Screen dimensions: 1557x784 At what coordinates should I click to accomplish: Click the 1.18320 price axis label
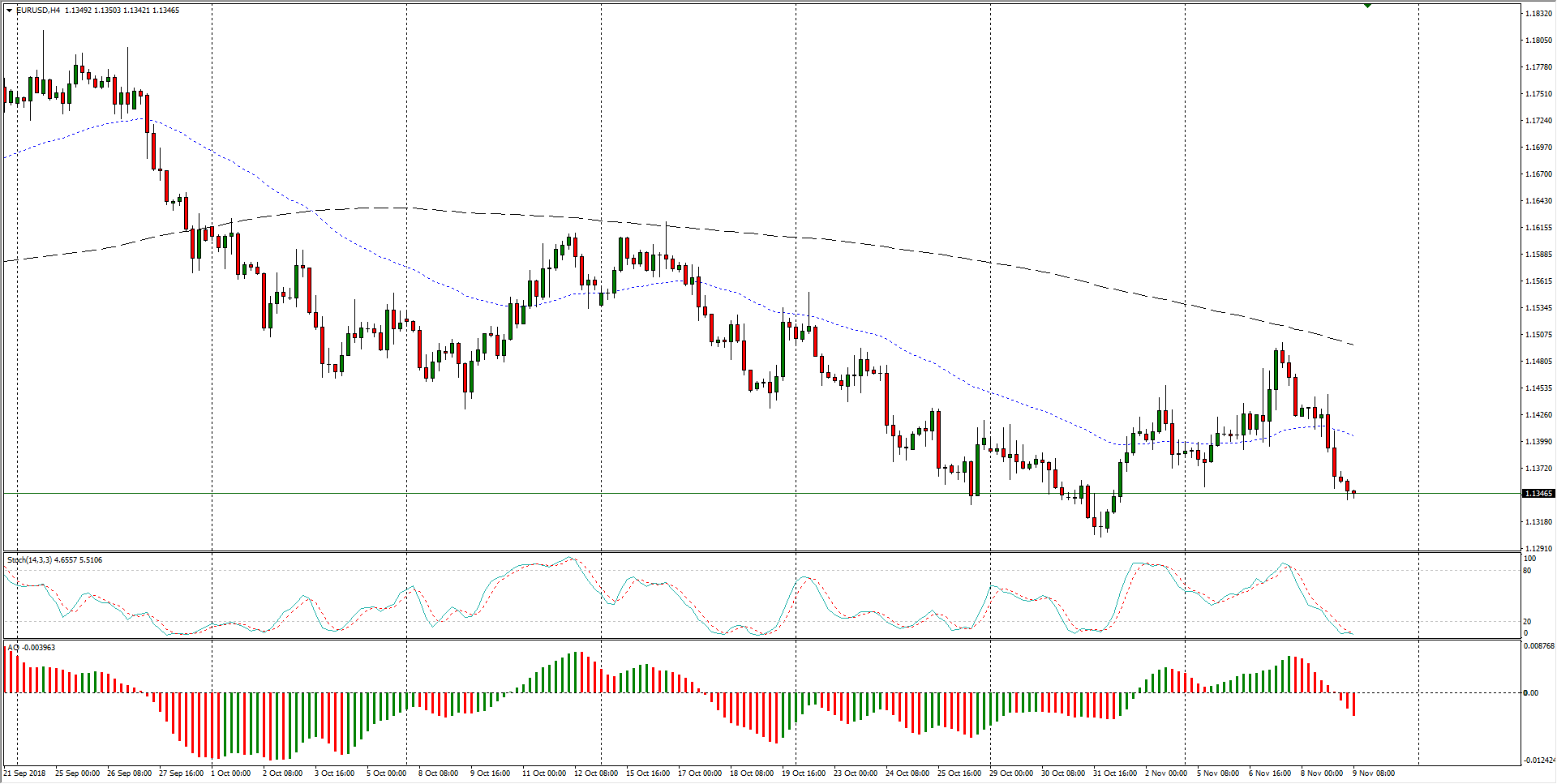click(1538, 14)
